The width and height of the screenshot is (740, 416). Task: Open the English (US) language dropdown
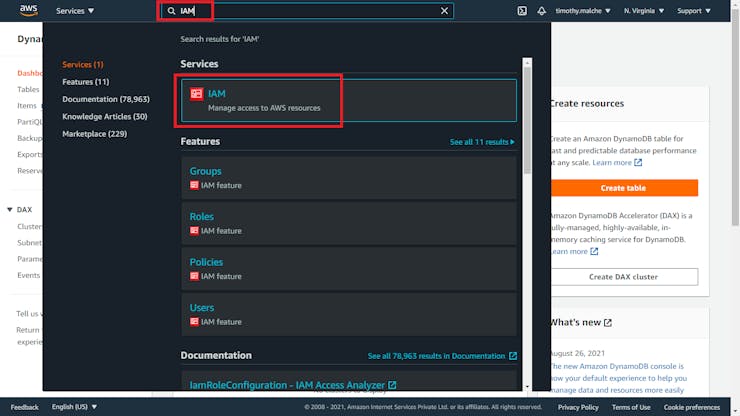(74, 407)
